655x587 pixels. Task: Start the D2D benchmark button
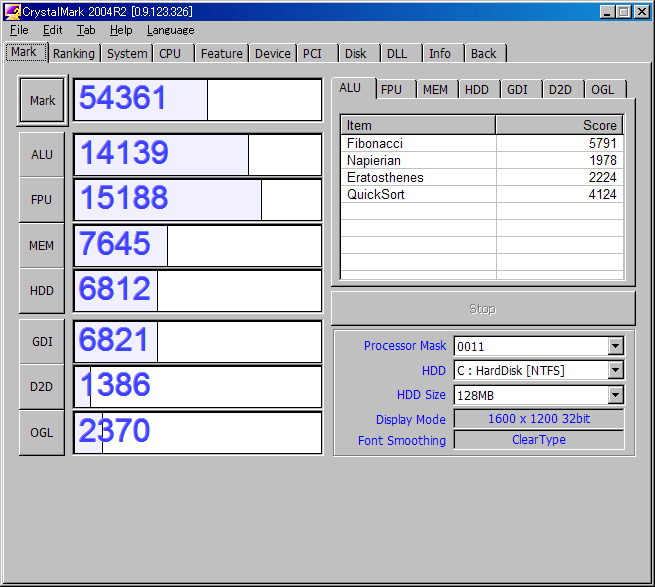click(42, 387)
